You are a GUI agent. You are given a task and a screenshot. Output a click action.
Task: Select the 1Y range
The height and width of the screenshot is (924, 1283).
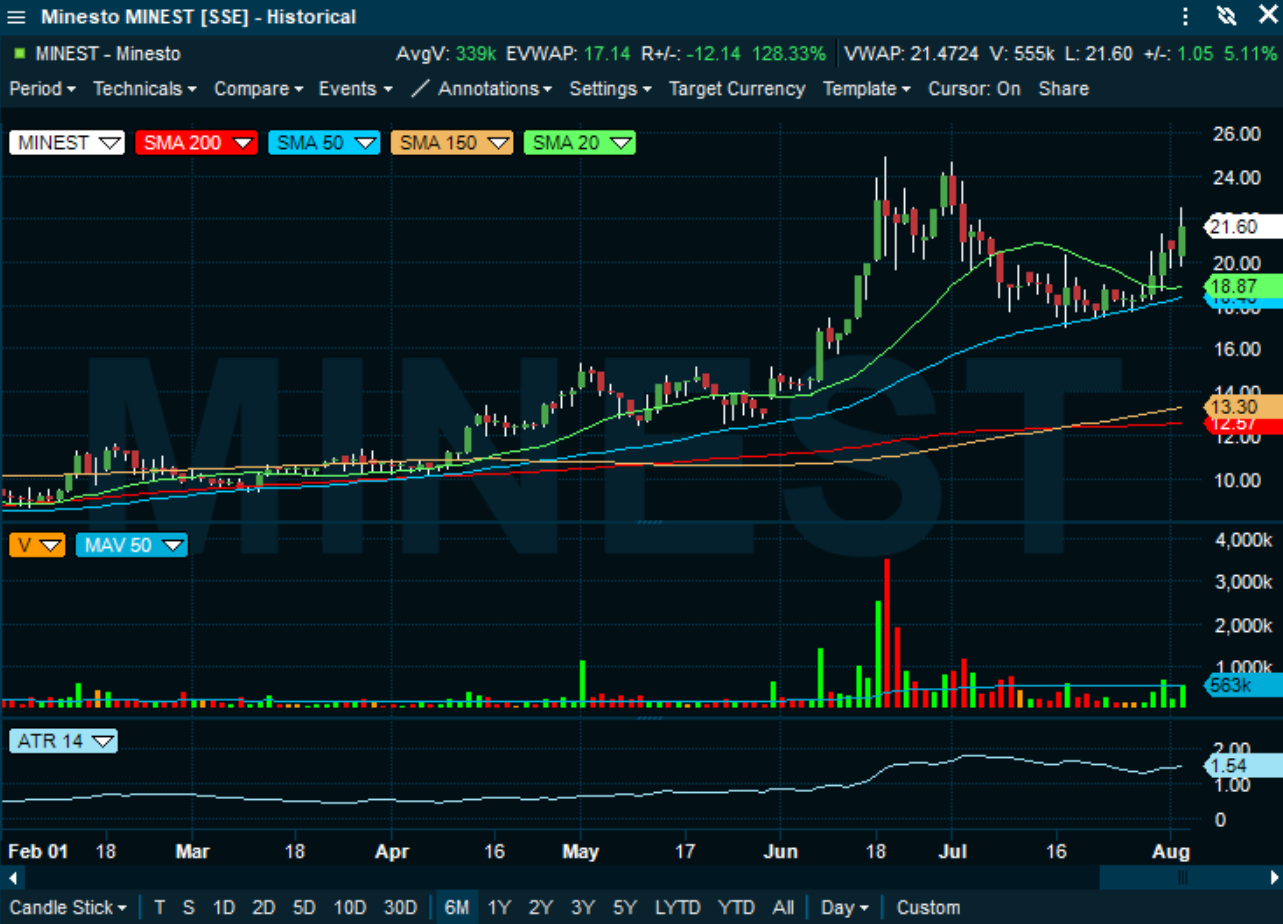(498, 908)
